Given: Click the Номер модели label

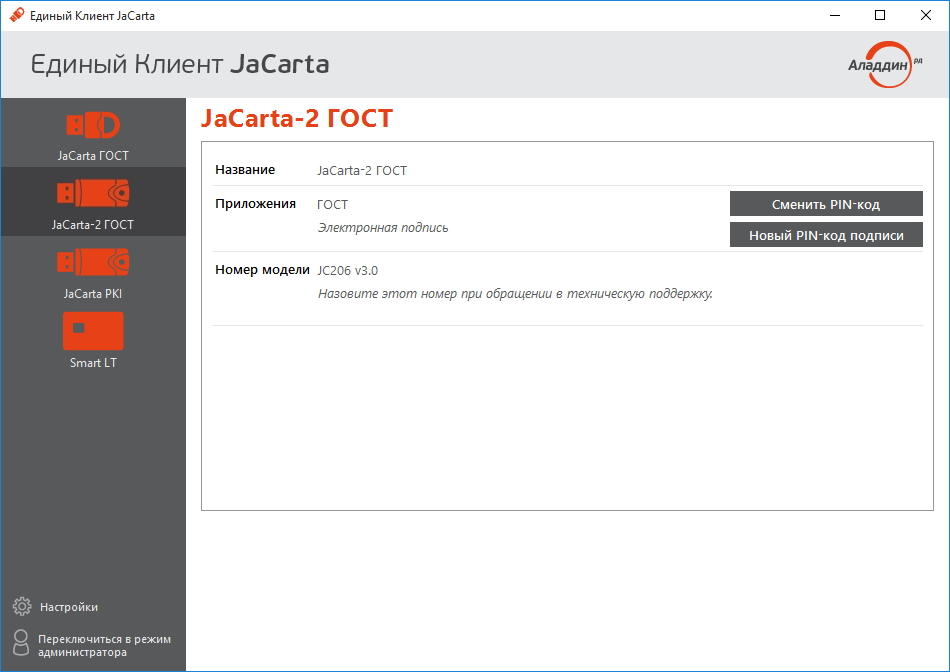Looking at the screenshot, I should point(262,270).
